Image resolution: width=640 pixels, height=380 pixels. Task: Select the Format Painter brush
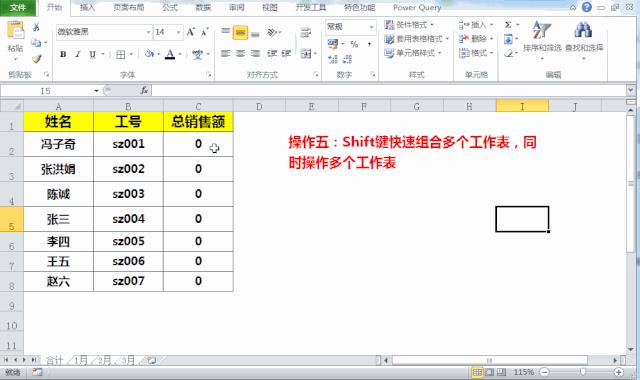click(x=37, y=59)
